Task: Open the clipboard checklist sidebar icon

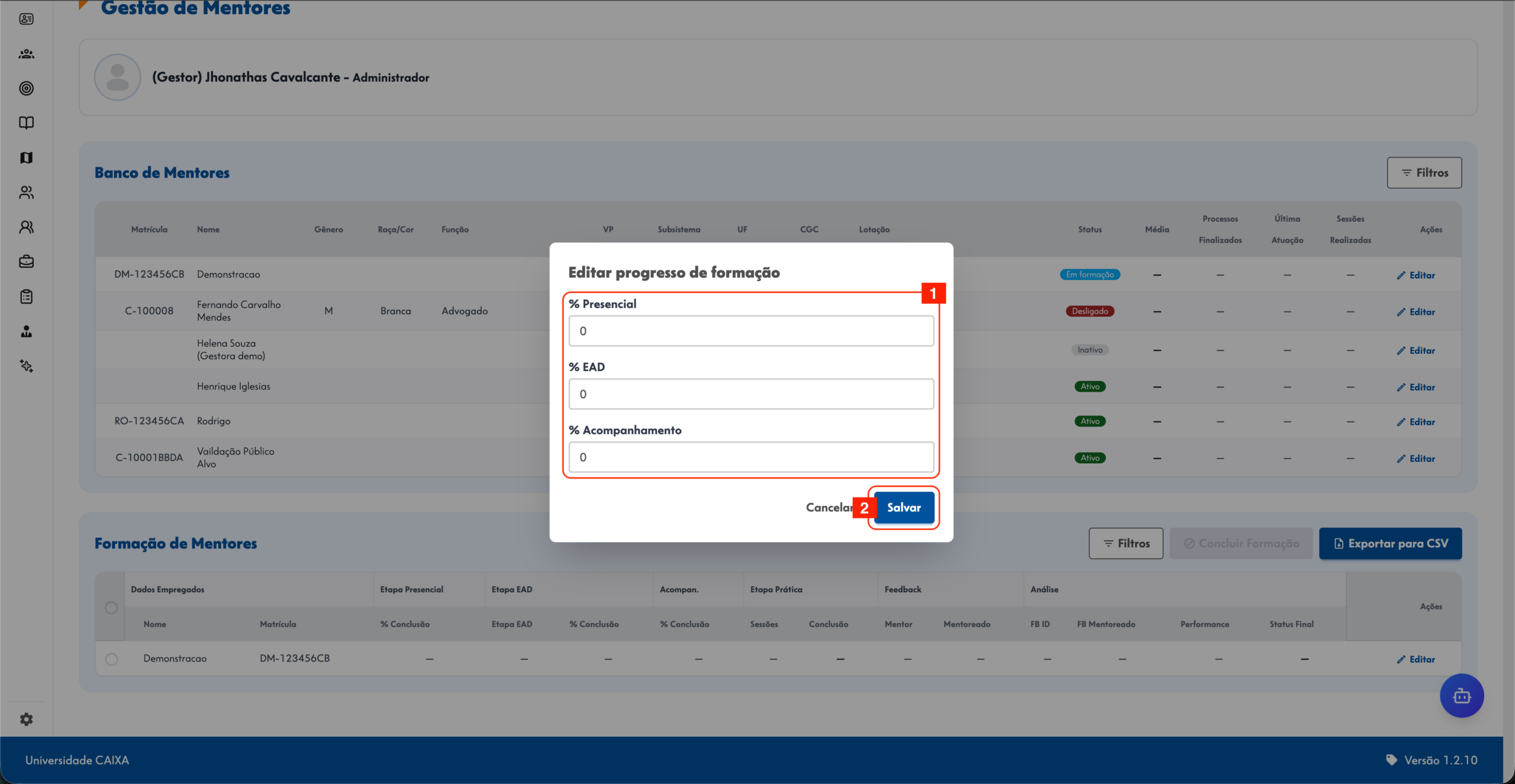Action: [26, 296]
